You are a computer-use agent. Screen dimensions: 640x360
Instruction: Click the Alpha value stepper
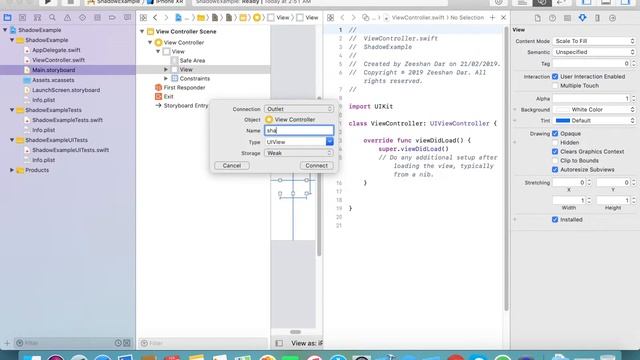click(x=633, y=98)
